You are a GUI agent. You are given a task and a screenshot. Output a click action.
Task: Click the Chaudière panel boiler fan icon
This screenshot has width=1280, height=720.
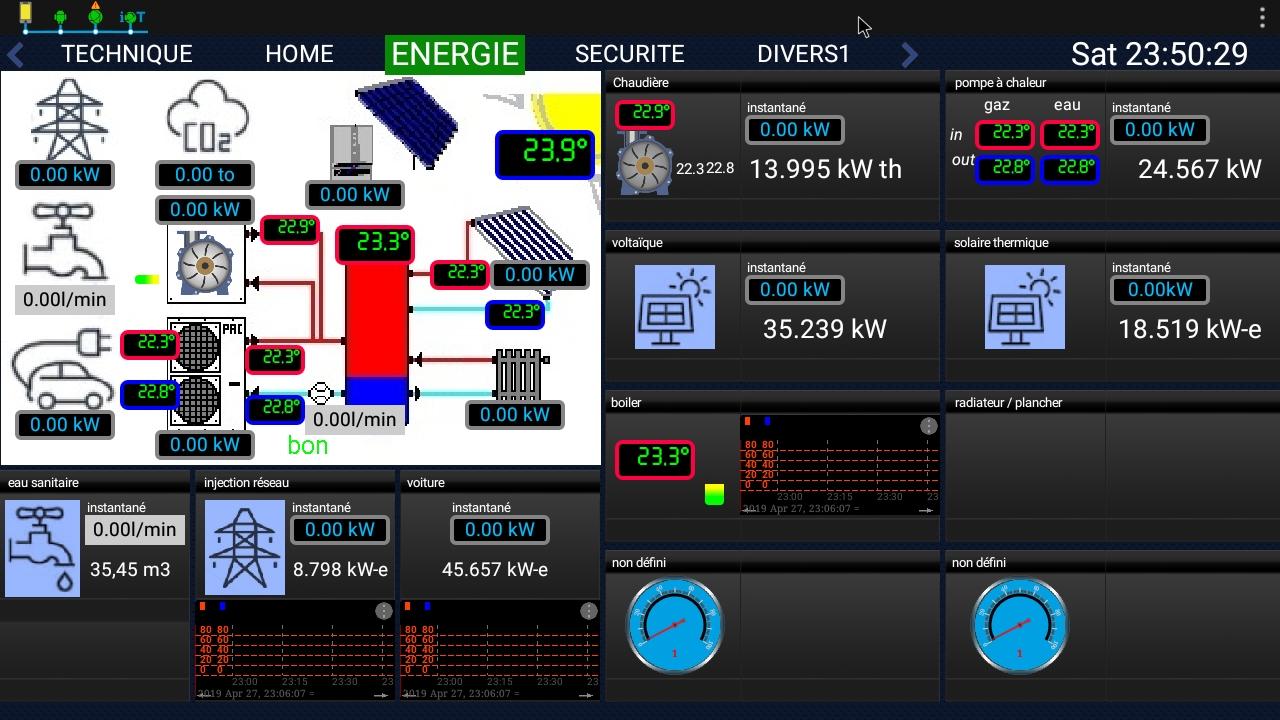click(x=645, y=163)
